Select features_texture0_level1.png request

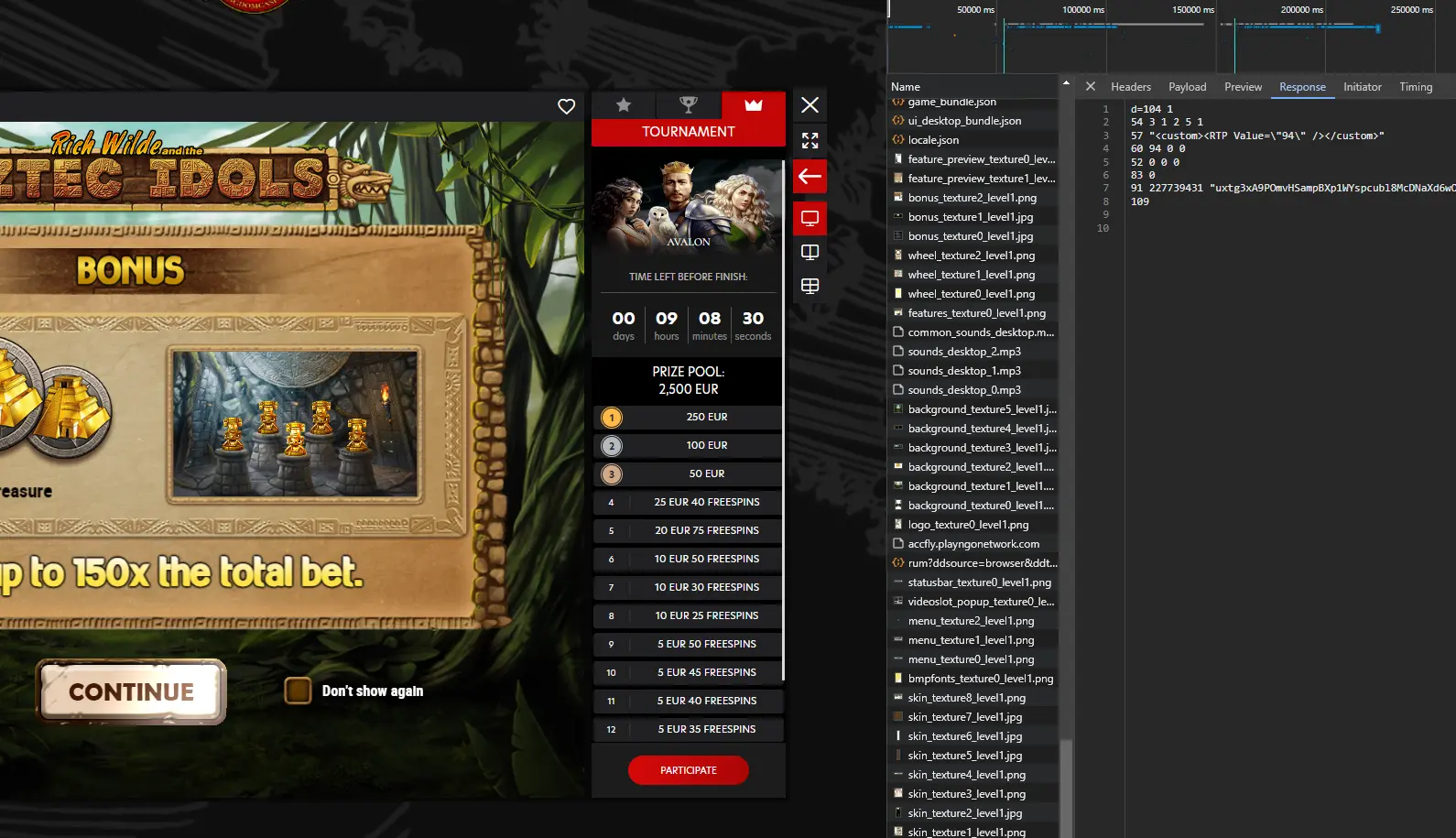click(x=973, y=313)
